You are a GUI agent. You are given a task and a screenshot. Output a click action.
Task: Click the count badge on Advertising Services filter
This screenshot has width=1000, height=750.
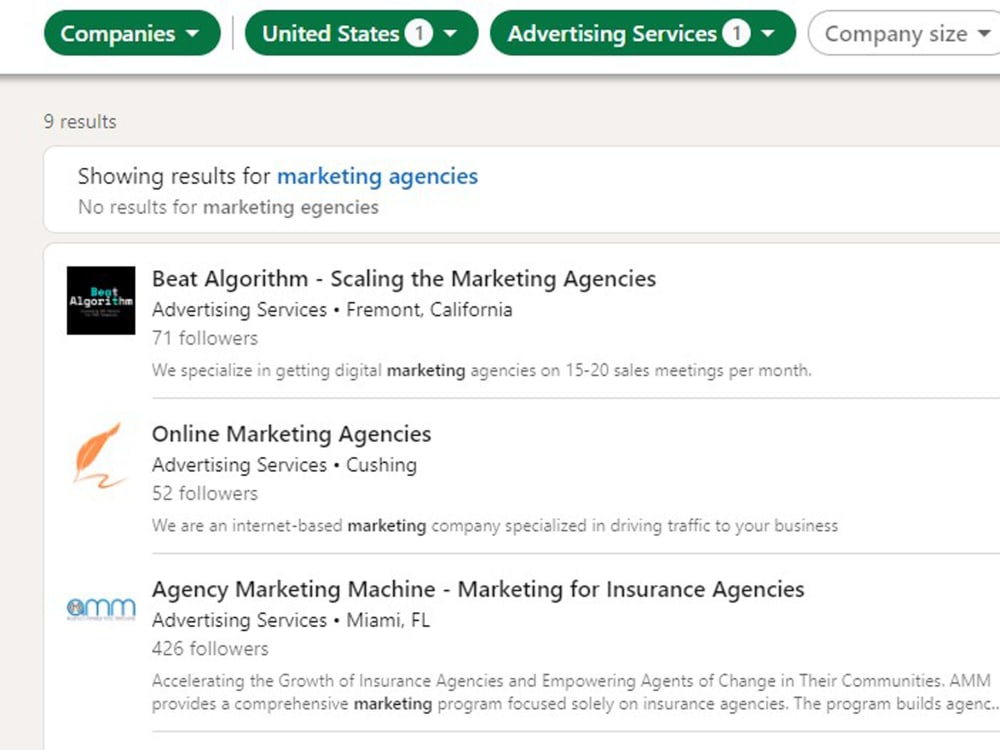click(x=736, y=33)
